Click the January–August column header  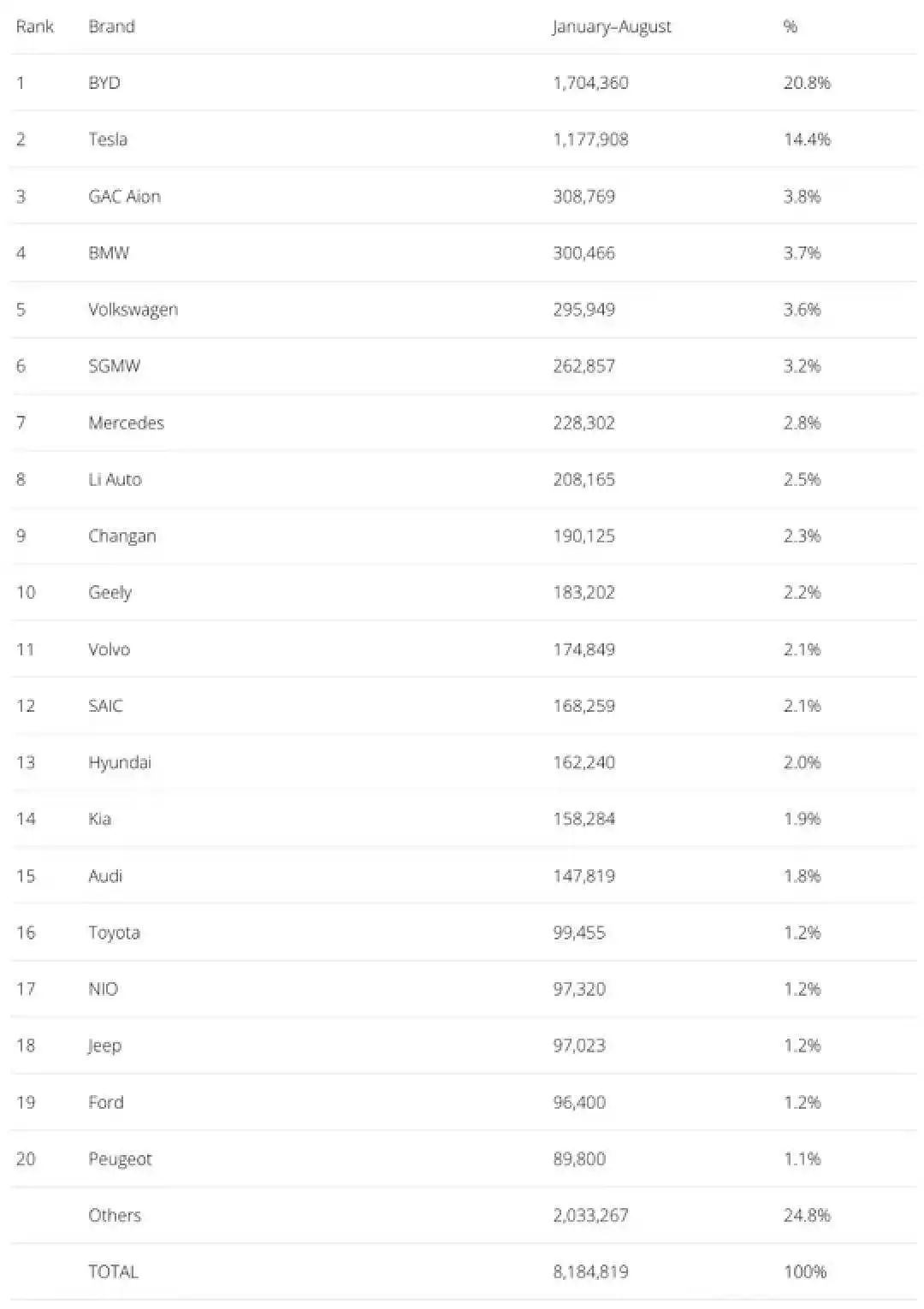point(612,27)
